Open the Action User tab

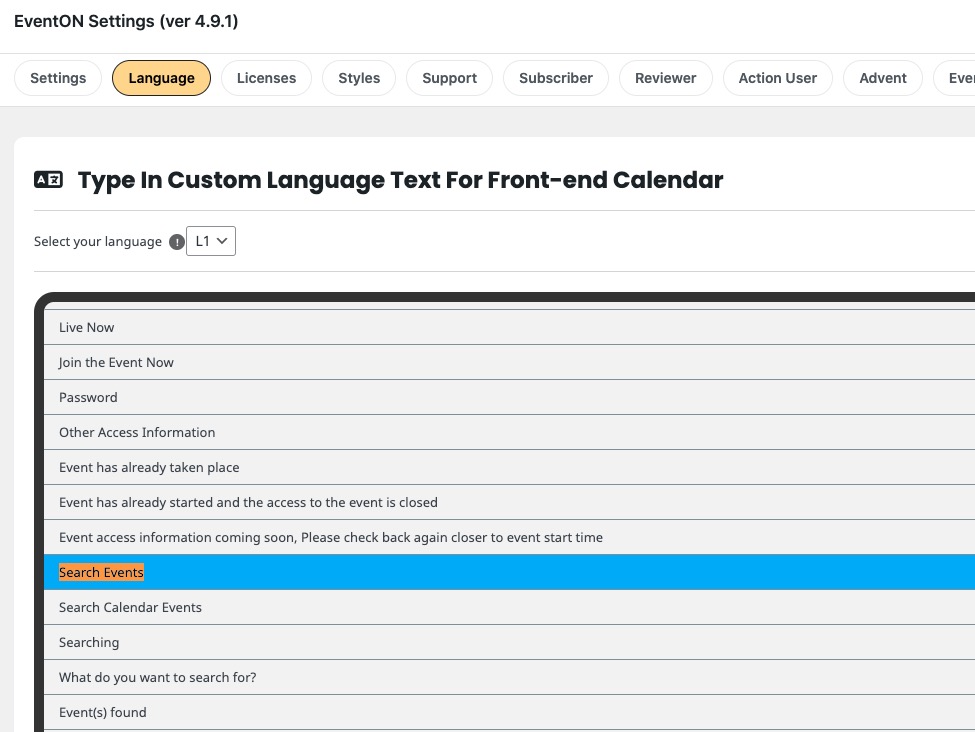(x=777, y=78)
